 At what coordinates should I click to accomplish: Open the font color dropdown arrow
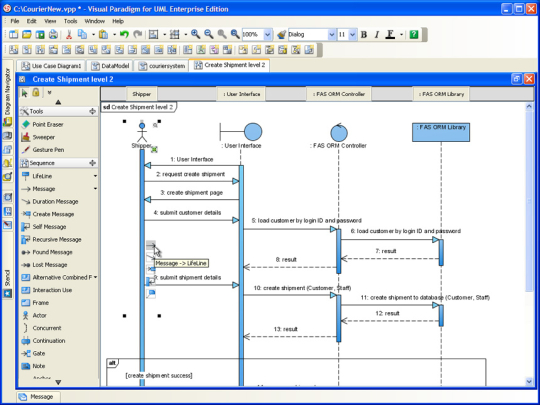point(401,34)
